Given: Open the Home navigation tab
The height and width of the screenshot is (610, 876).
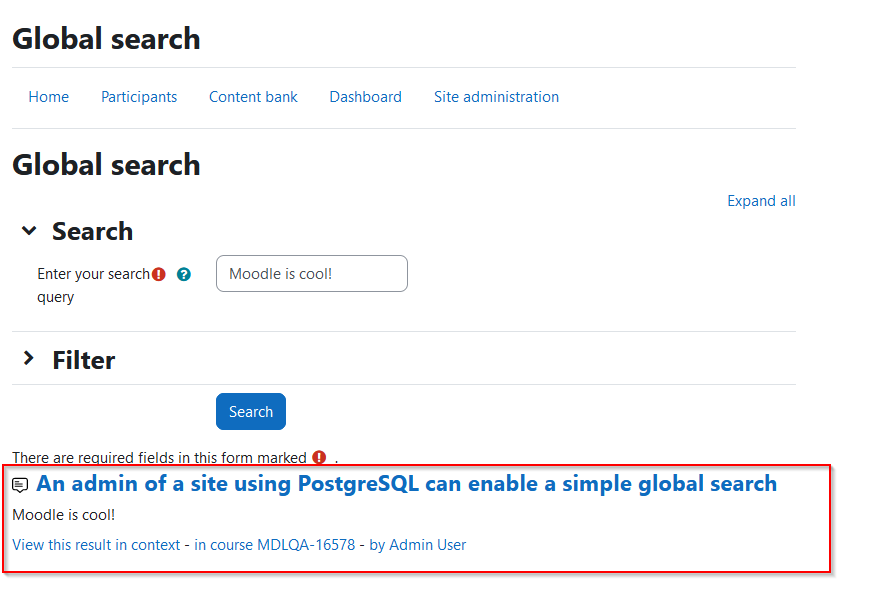Looking at the screenshot, I should [x=49, y=97].
